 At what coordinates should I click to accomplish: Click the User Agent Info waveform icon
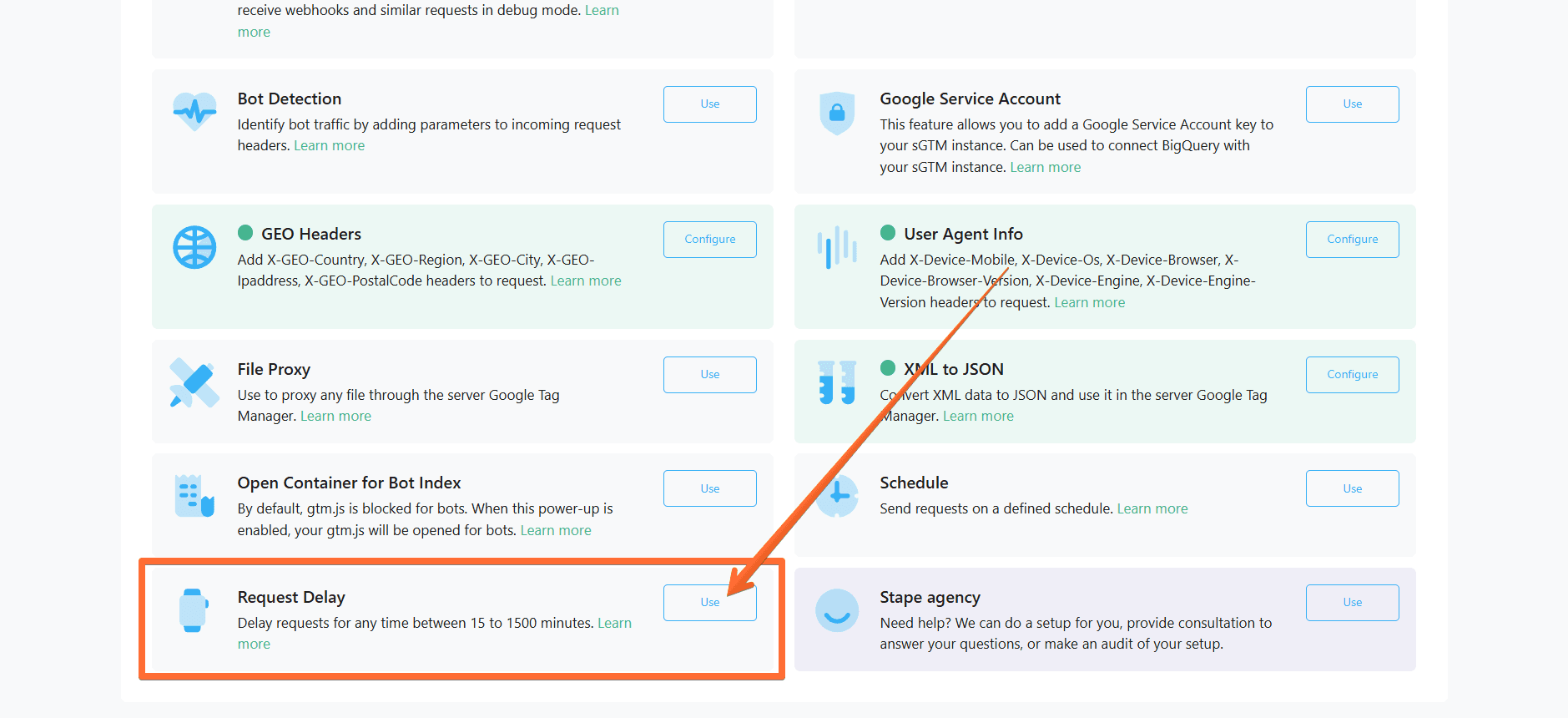837,247
